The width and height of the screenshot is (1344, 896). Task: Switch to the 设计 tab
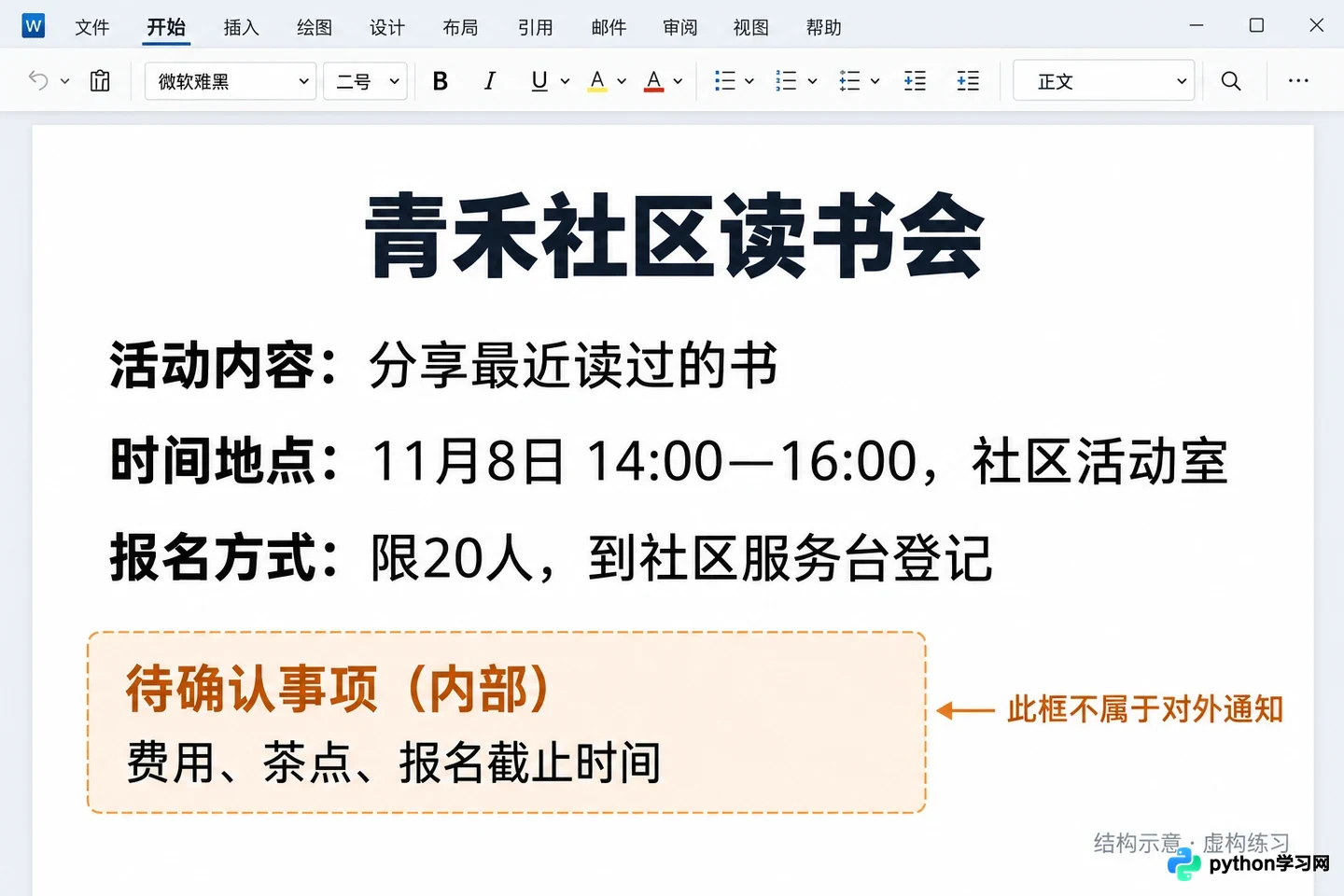(x=387, y=27)
